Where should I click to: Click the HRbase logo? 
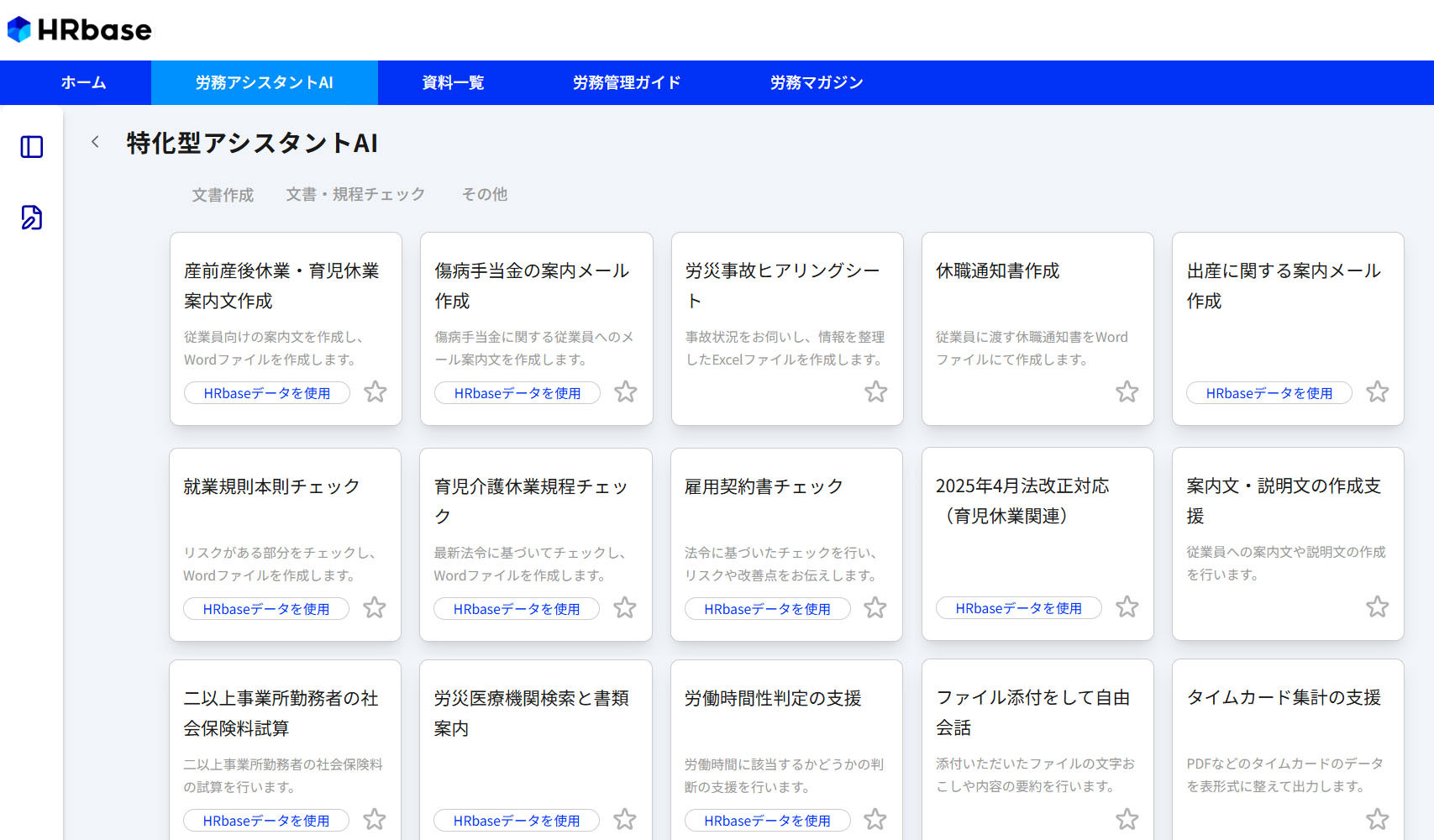[x=80, y=30]
